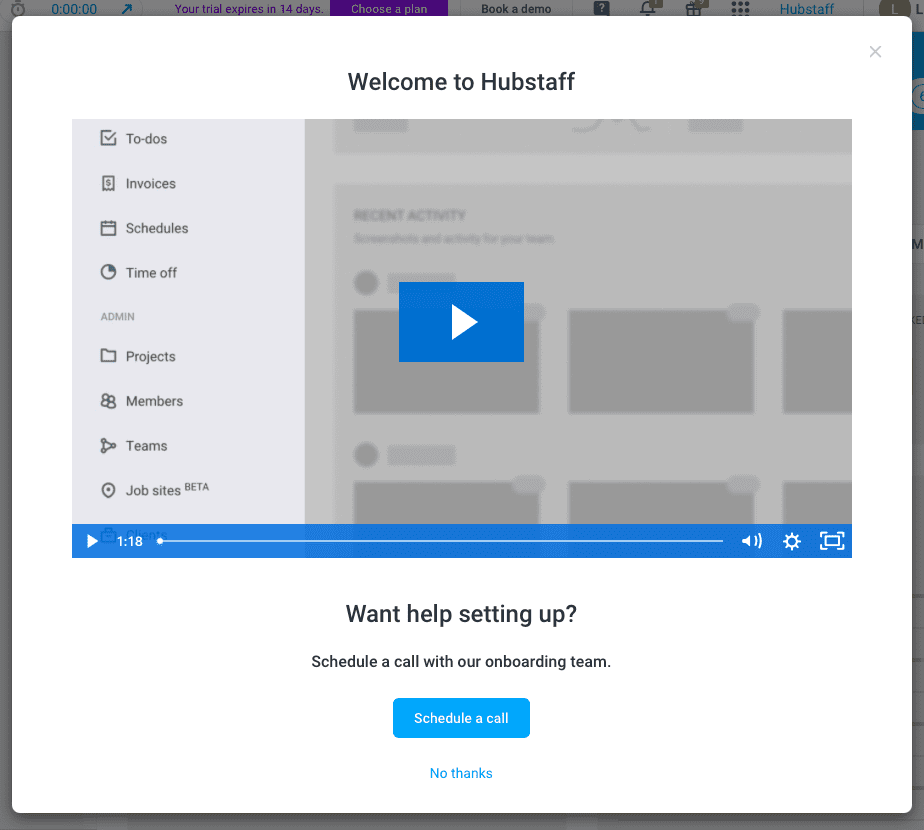
Task: Open video settings with the gear icon
Action: [x=791, y=541]
